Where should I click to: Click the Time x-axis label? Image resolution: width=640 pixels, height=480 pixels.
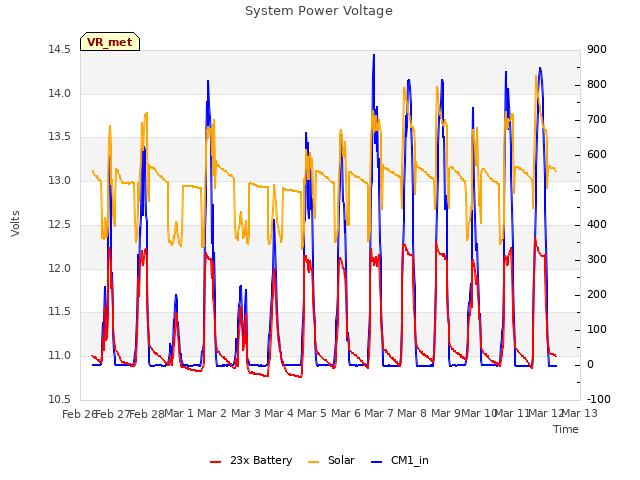click(566, 429)
